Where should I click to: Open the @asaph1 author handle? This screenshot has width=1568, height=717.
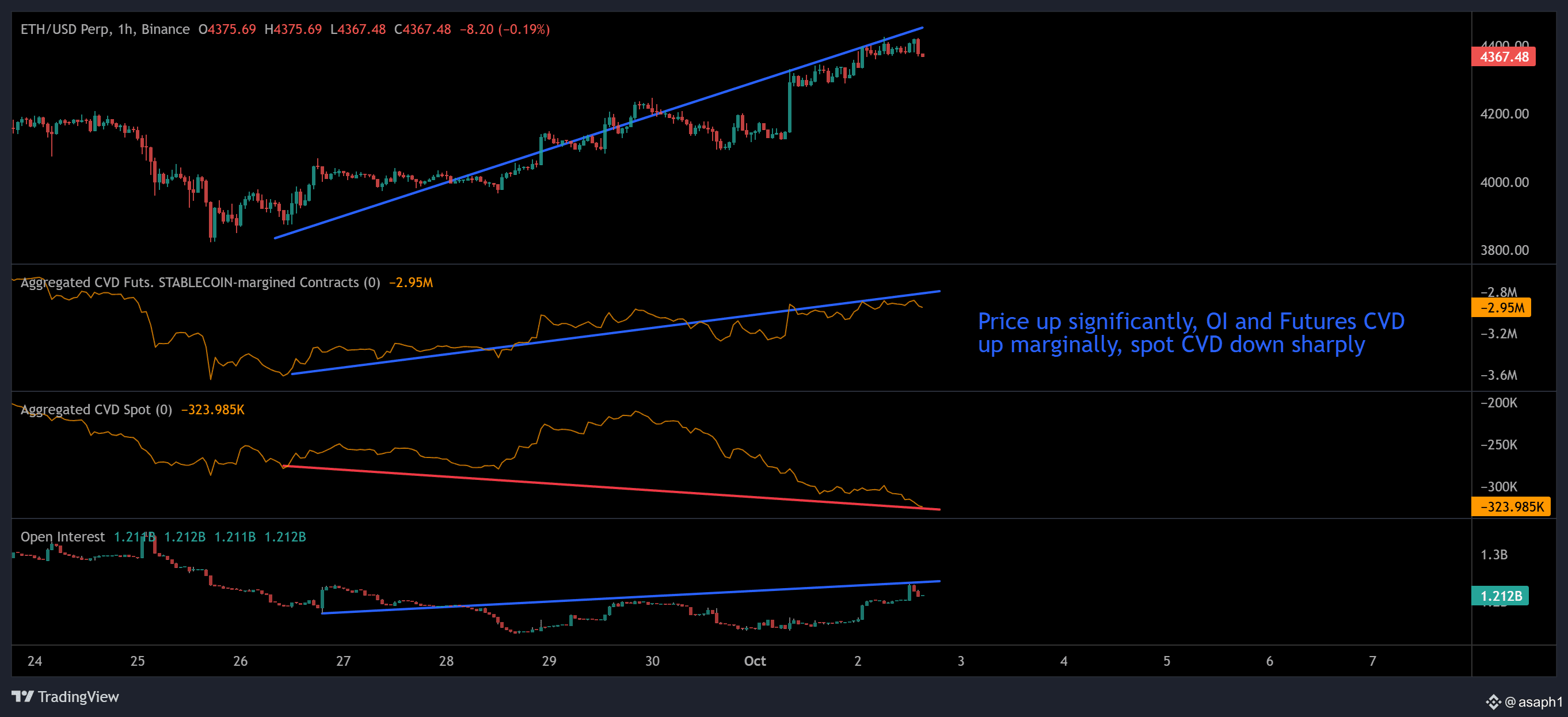pos(1533,702)
